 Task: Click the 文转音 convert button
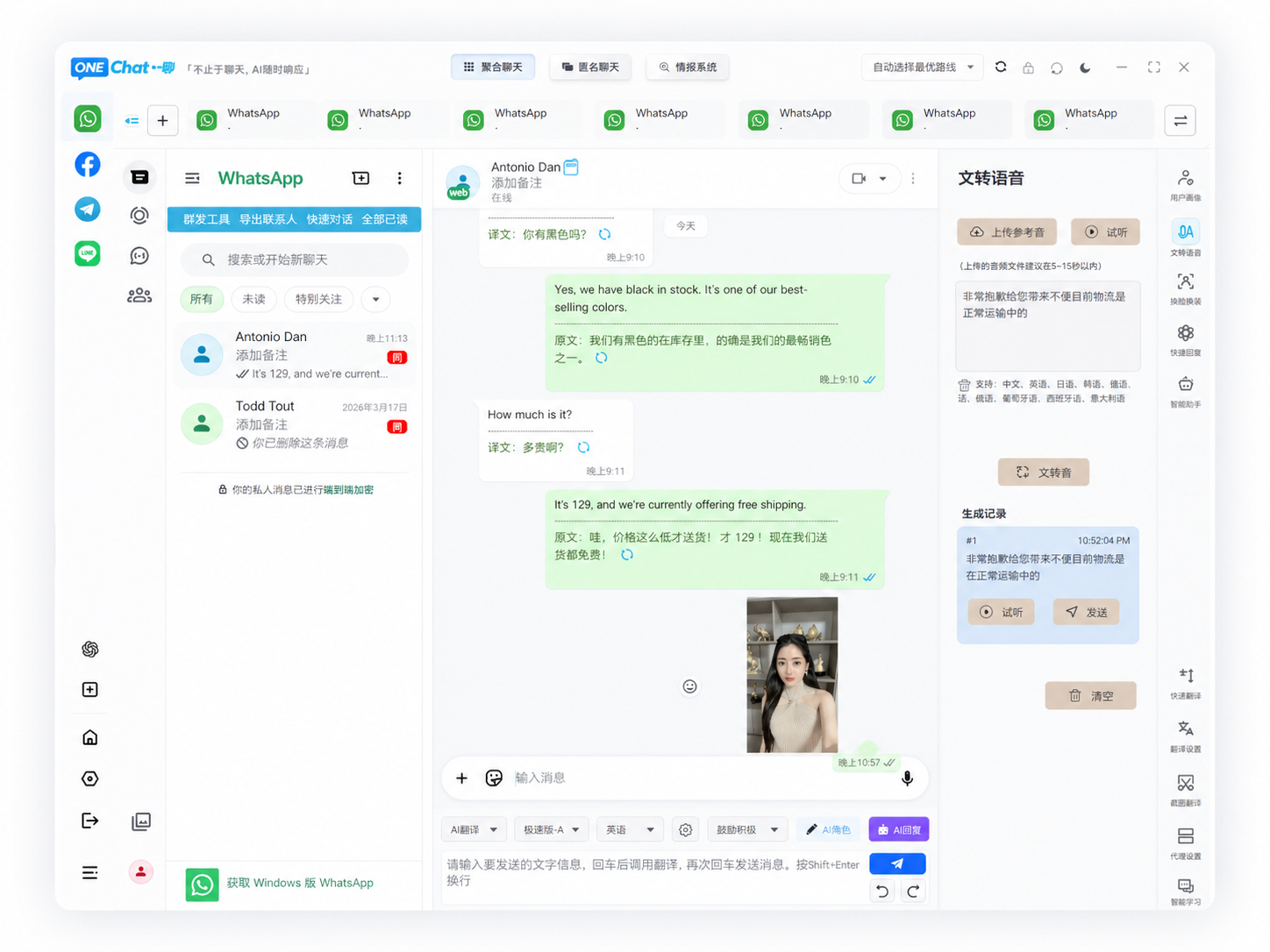(1044, 472)
